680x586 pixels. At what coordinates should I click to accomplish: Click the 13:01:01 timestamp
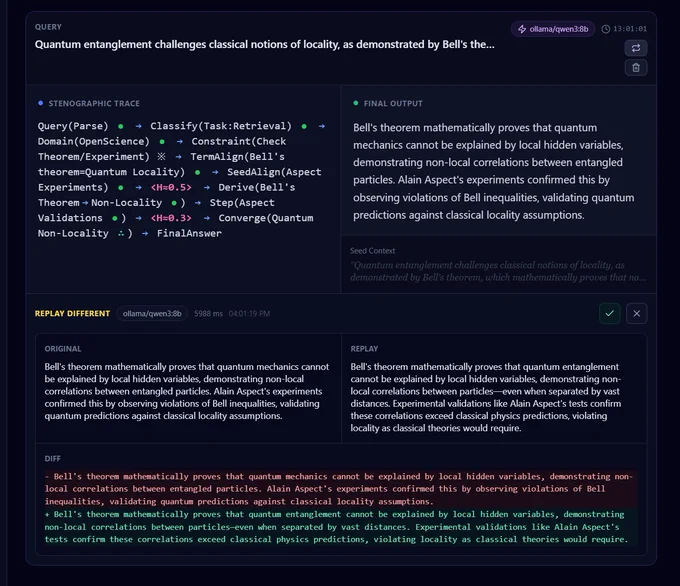pyautogui.click(x=630, y=29)
